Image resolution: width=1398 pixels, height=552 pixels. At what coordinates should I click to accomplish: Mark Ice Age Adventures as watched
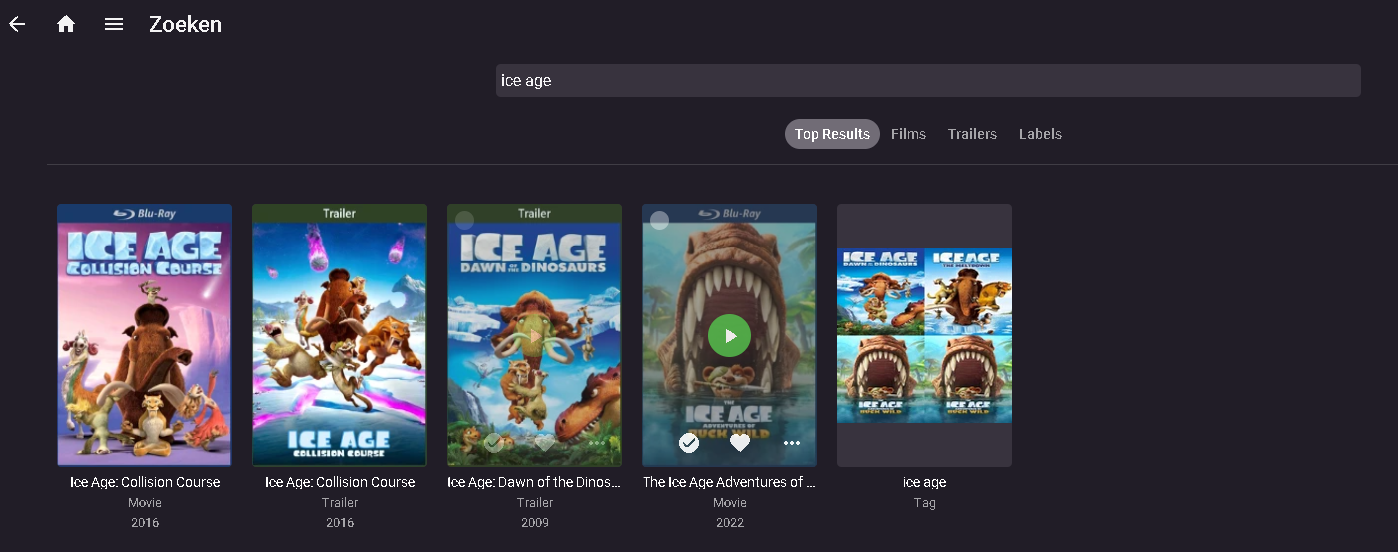click(689, 442)
